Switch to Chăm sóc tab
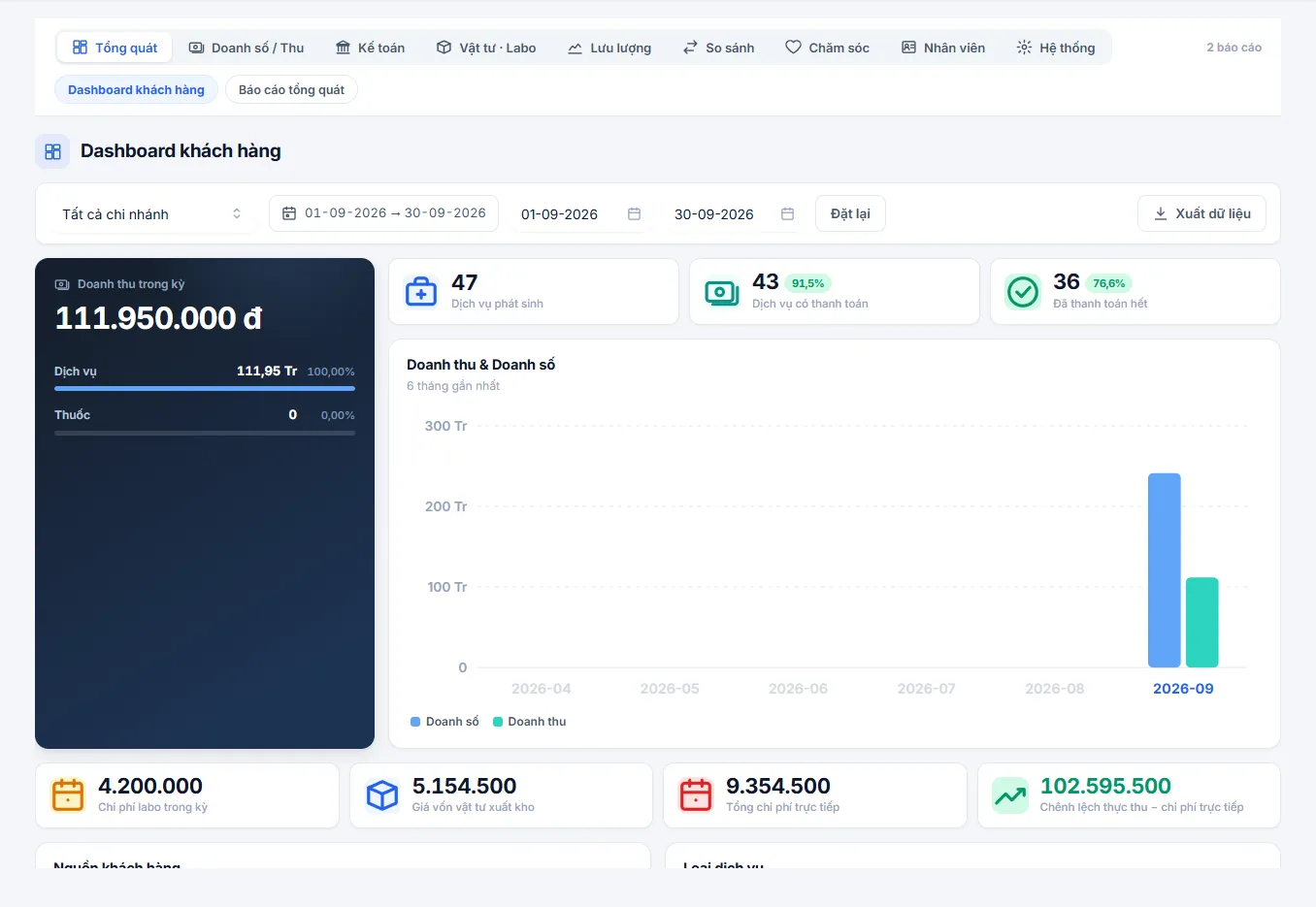 (x=827, y=48)
